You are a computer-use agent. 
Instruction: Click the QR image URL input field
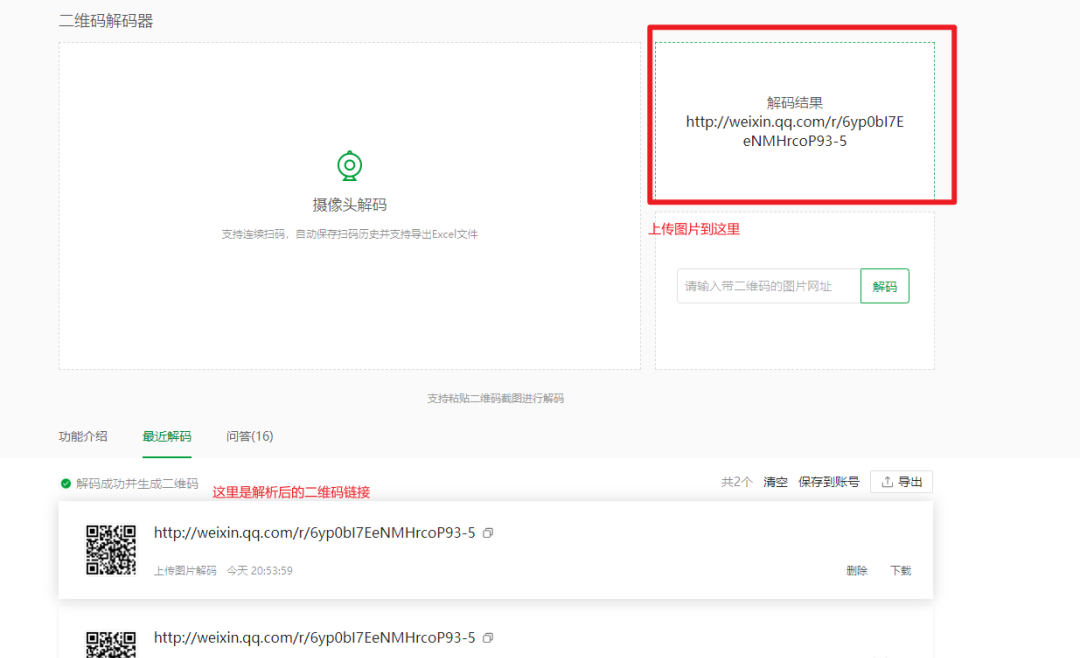point(768,286)
